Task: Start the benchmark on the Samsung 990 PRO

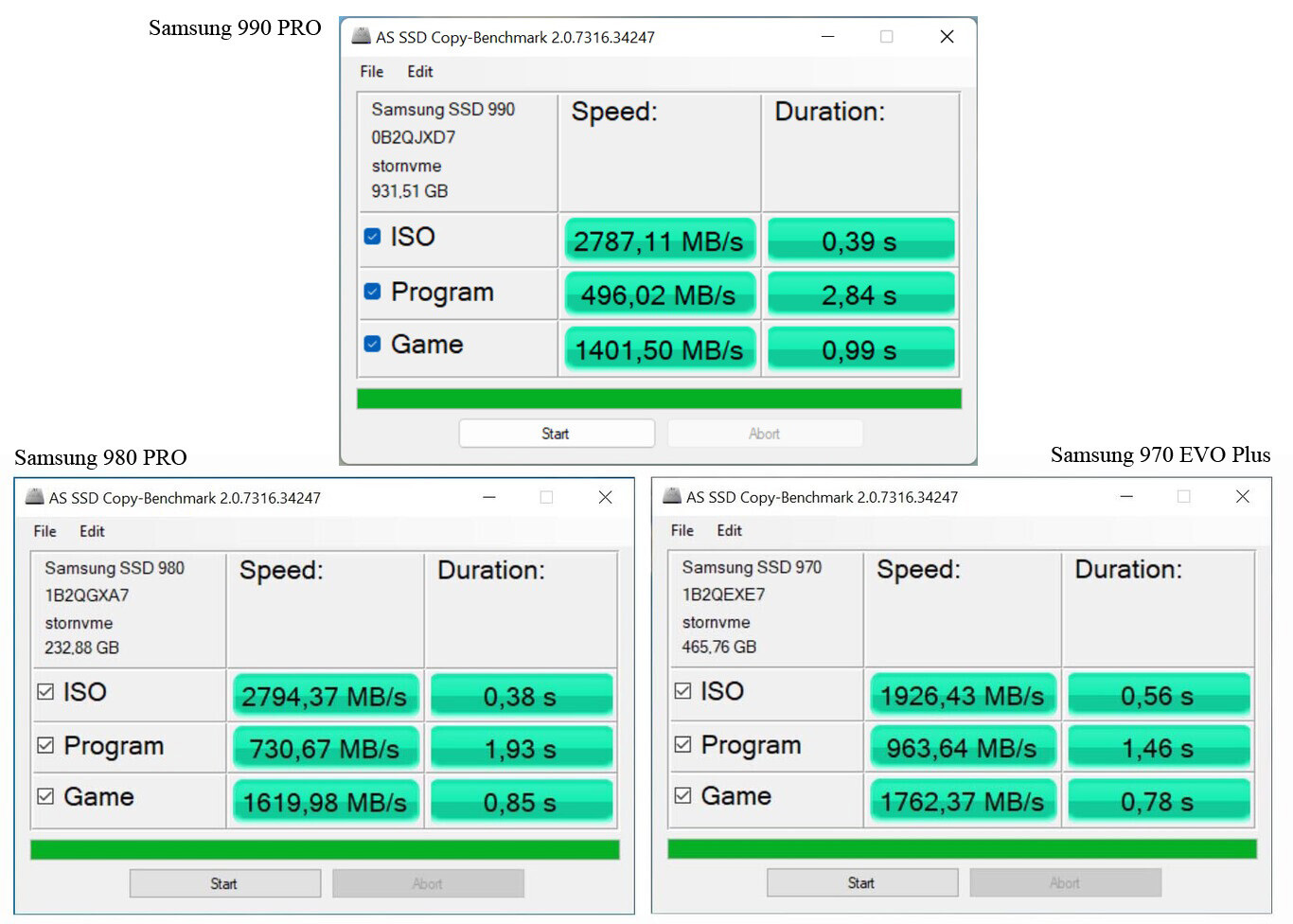Action: [x=557, y=433]
